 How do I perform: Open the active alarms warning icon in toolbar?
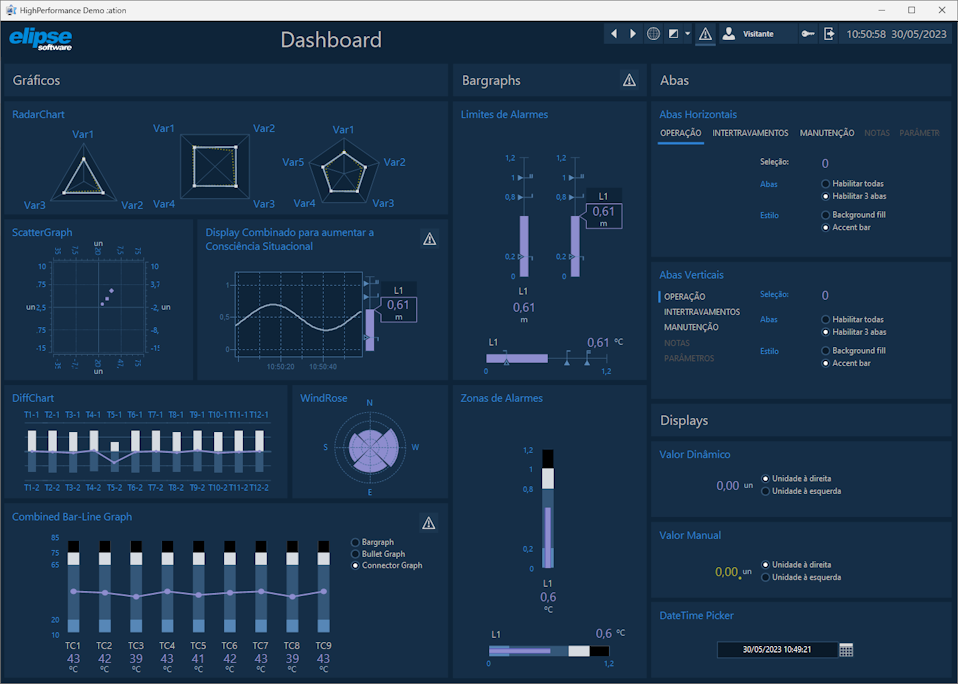point(705,33)
